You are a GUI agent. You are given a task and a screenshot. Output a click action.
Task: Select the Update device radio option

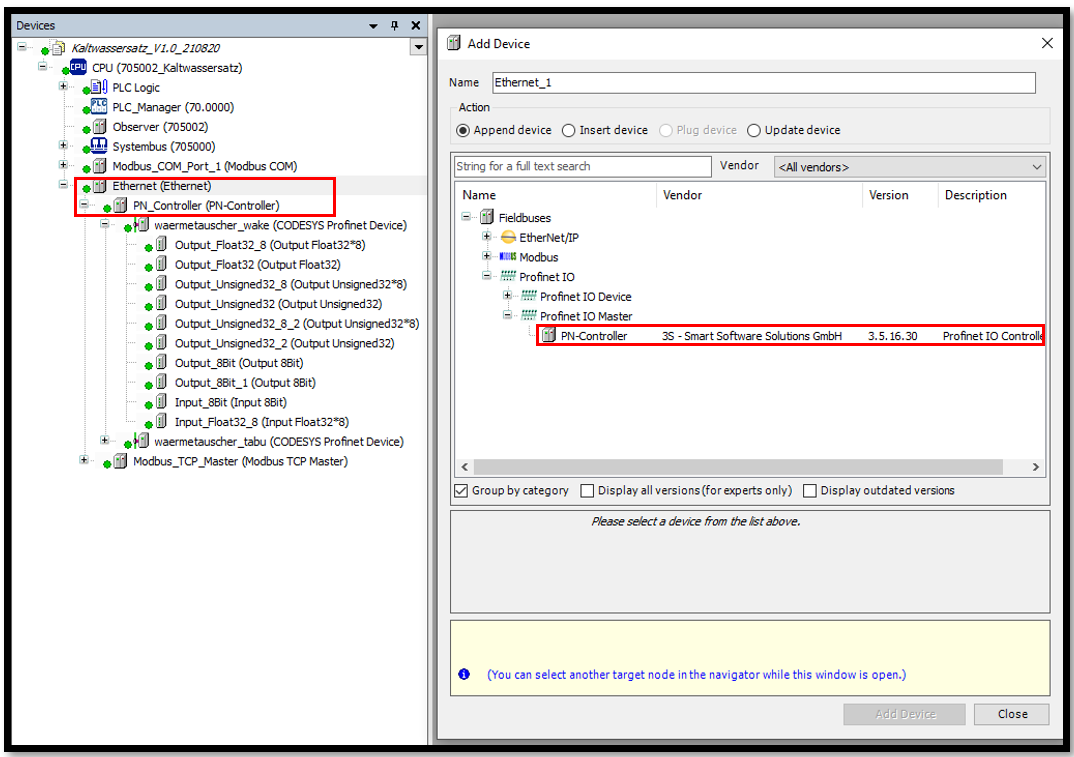[x=754, y=130]
